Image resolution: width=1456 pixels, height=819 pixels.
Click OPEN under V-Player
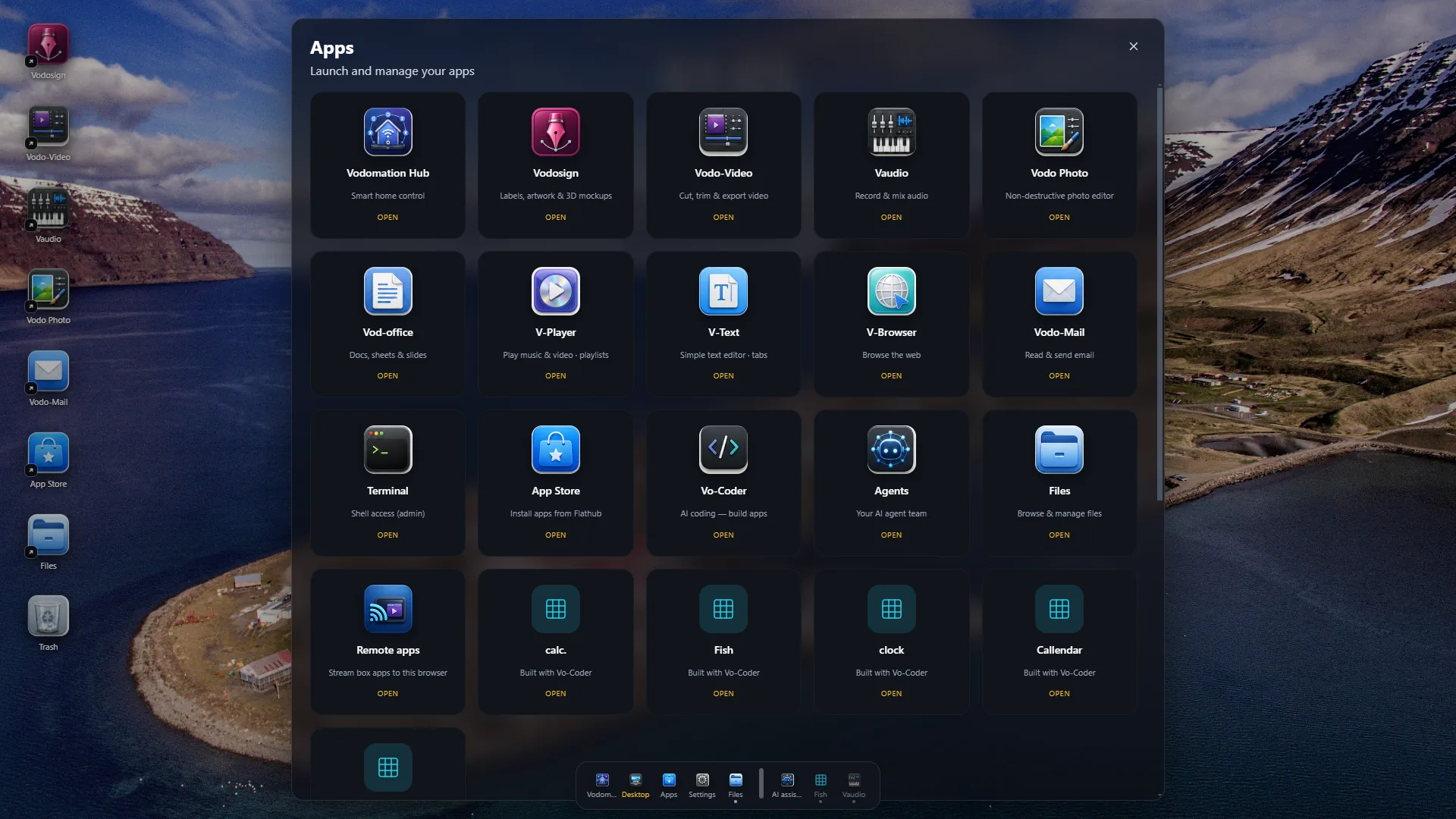tap(556, 376)
